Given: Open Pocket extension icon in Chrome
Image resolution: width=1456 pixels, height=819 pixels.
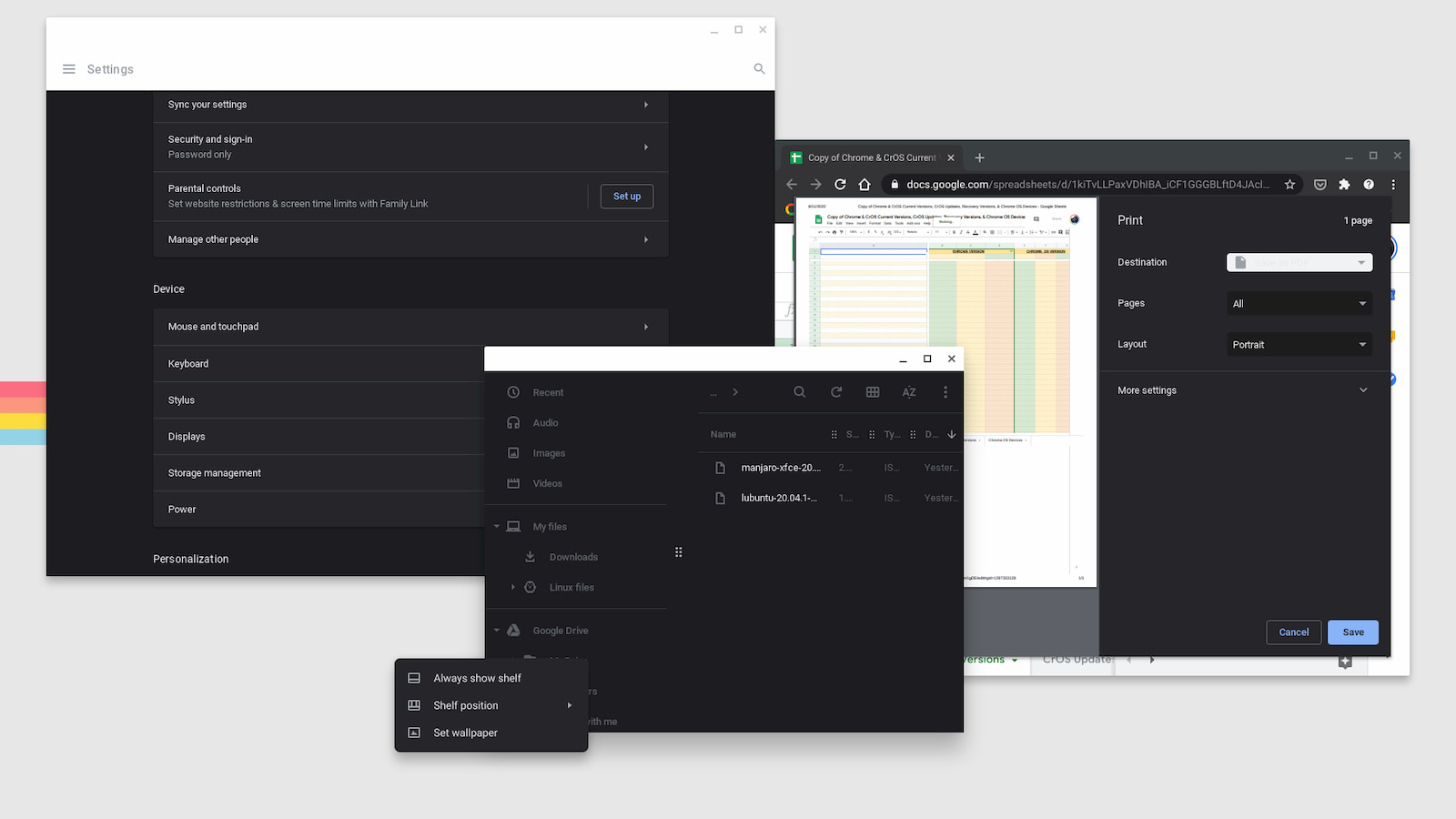Looking at the screenshot, I should 1320,185.
